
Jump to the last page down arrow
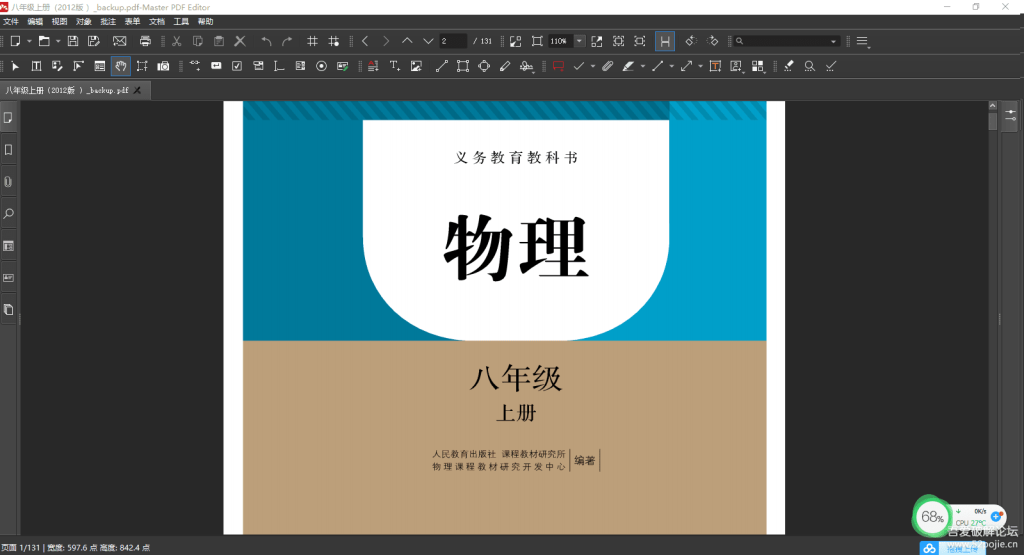point(428,41)
